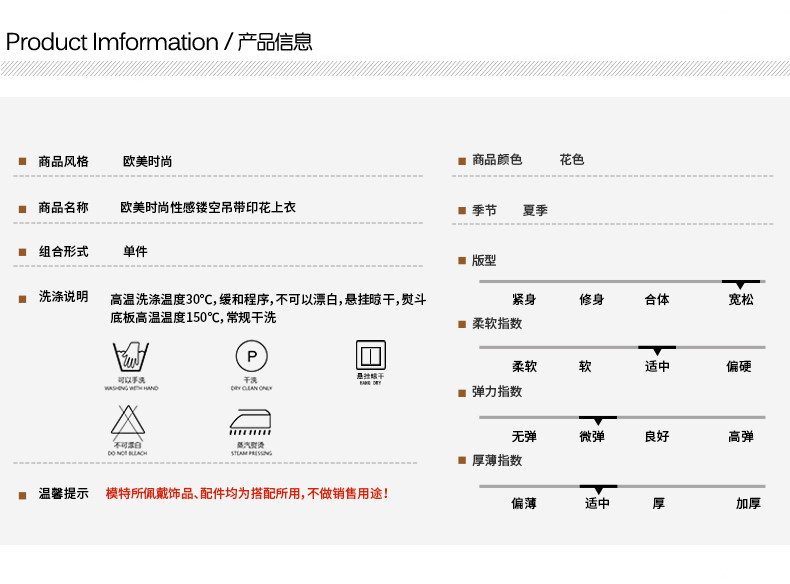Click the steam pressing iron icon
This screenshot has height=584, width=790.
pos(250,422)
